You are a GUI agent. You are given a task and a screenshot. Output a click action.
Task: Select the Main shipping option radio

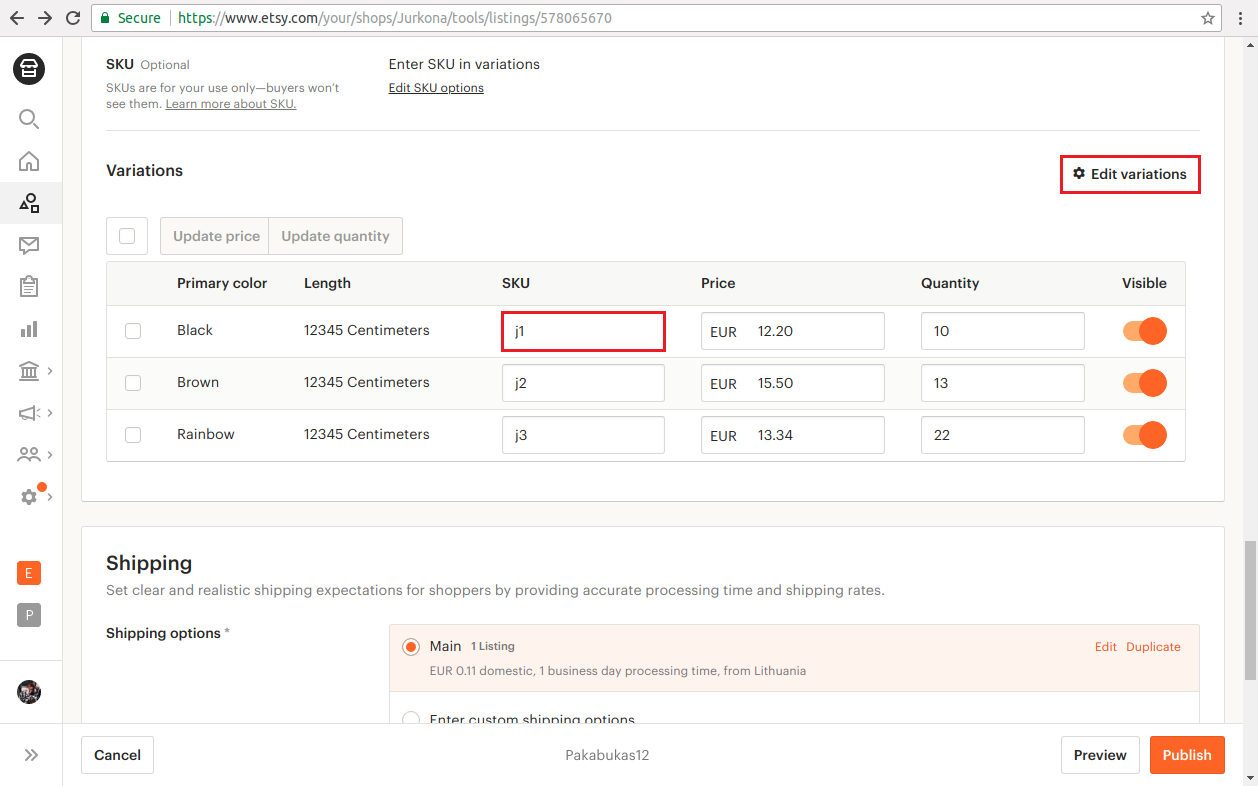[x=410, y=647]
